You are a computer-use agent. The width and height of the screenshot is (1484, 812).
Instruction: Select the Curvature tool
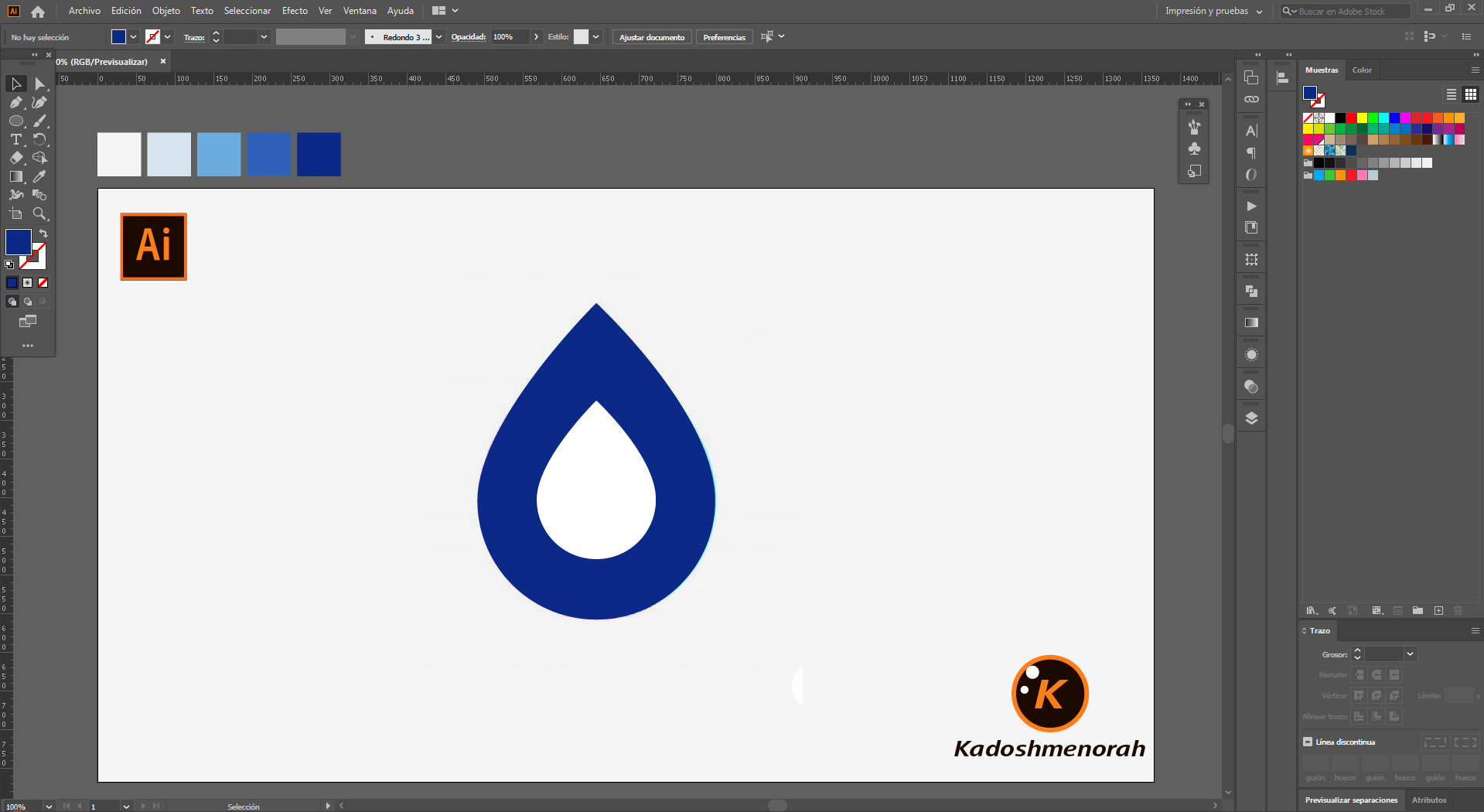40,102
